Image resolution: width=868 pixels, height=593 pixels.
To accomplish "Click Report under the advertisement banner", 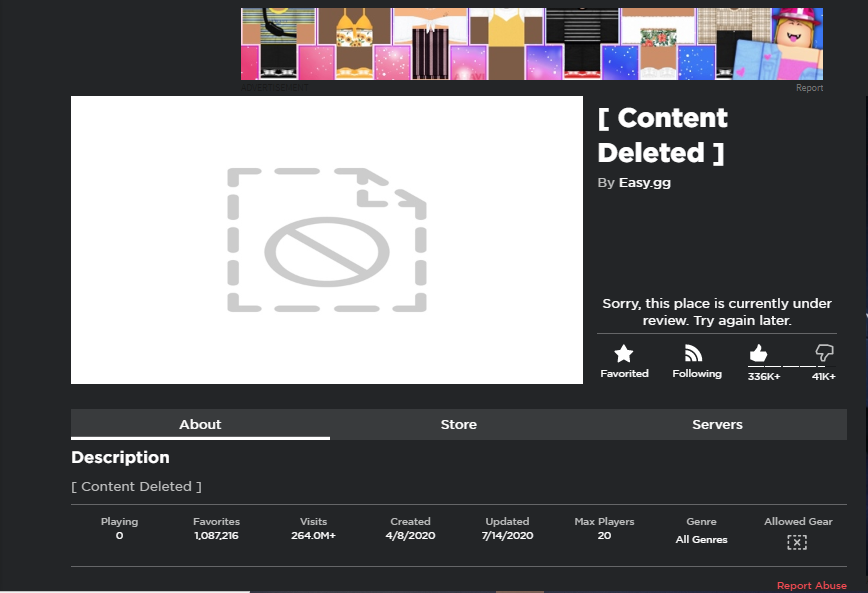I will tap(809, 88).
